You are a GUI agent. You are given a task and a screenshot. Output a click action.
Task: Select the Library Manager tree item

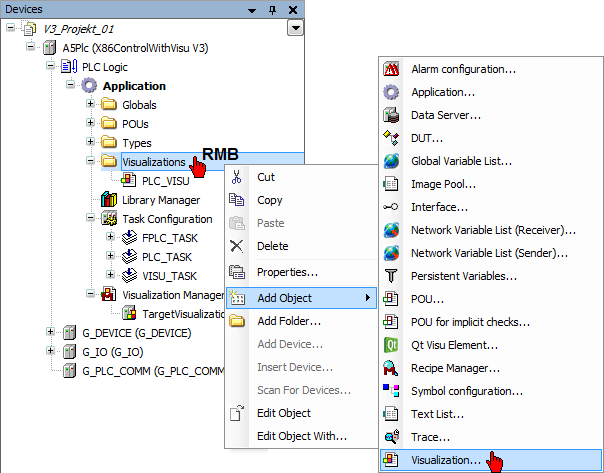pos(161,200)
